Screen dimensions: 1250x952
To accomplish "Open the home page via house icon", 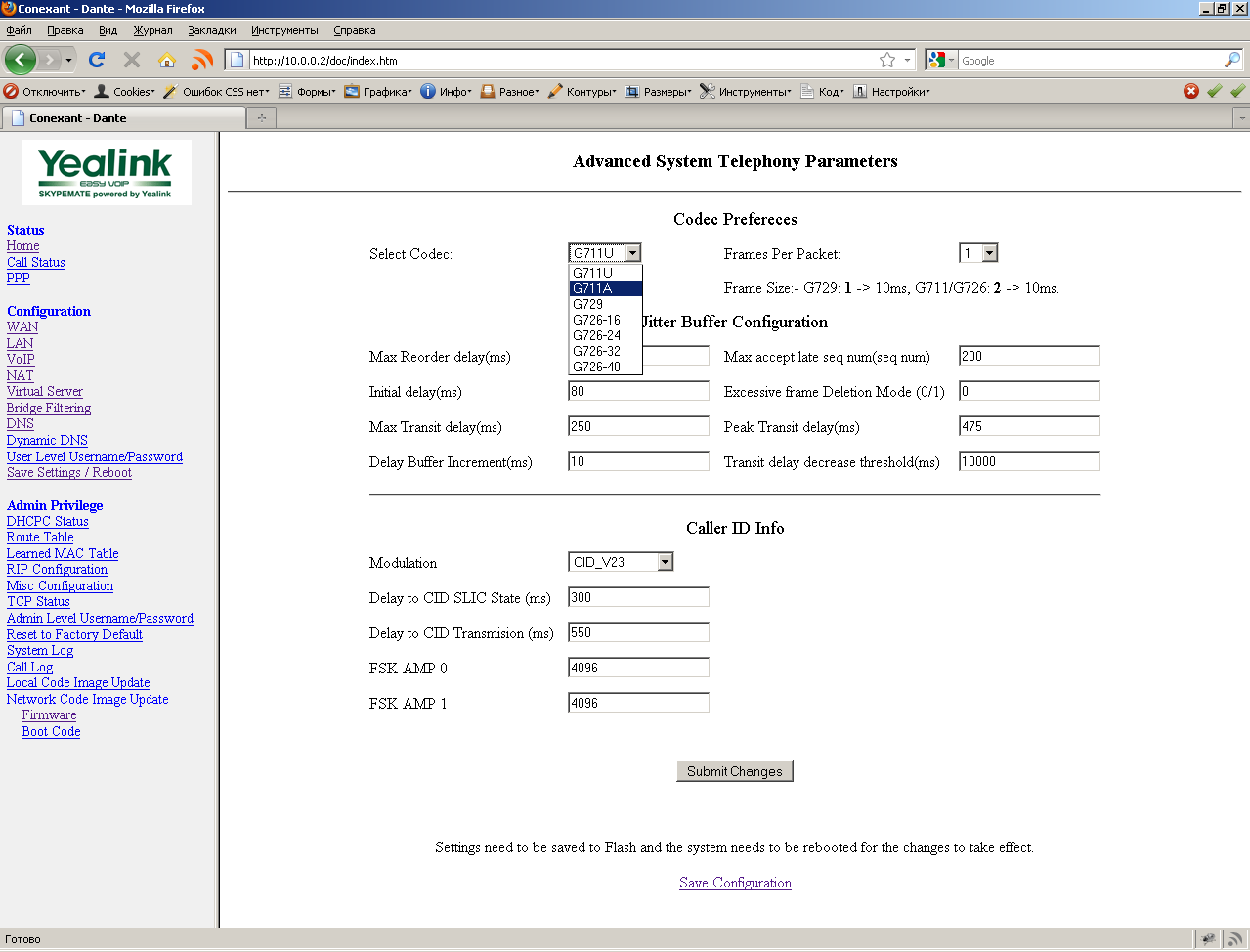I will coord(167,60).
